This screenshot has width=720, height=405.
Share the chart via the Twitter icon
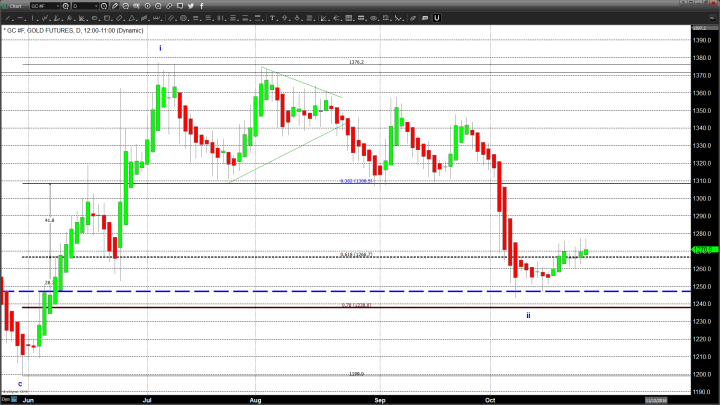coord(191,6)
